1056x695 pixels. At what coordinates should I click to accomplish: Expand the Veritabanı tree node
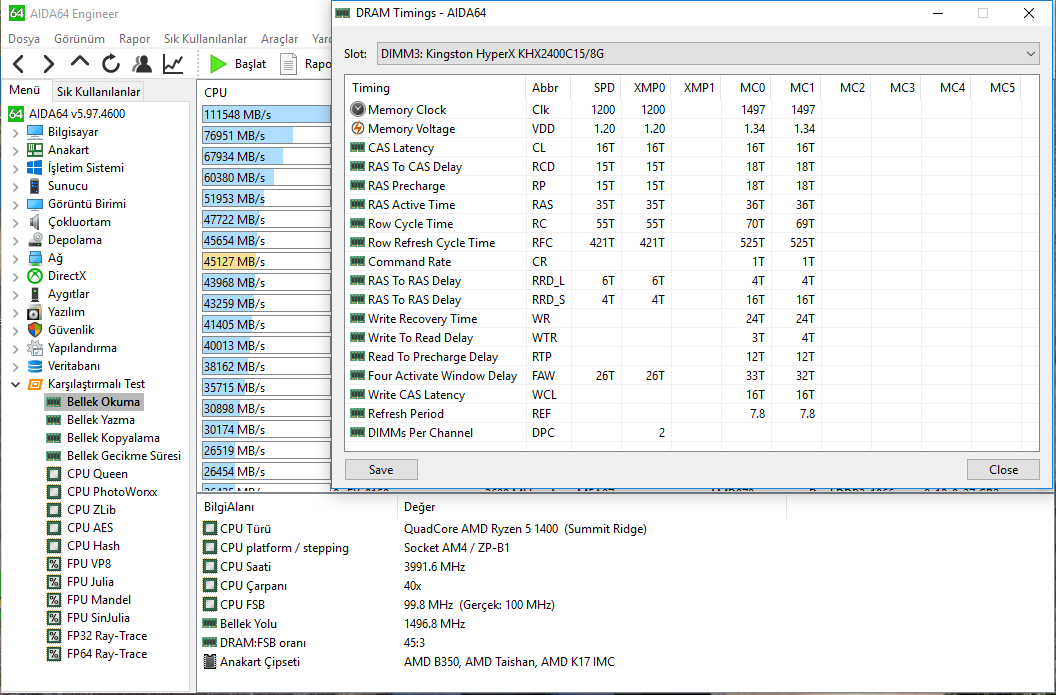[15, 366]
